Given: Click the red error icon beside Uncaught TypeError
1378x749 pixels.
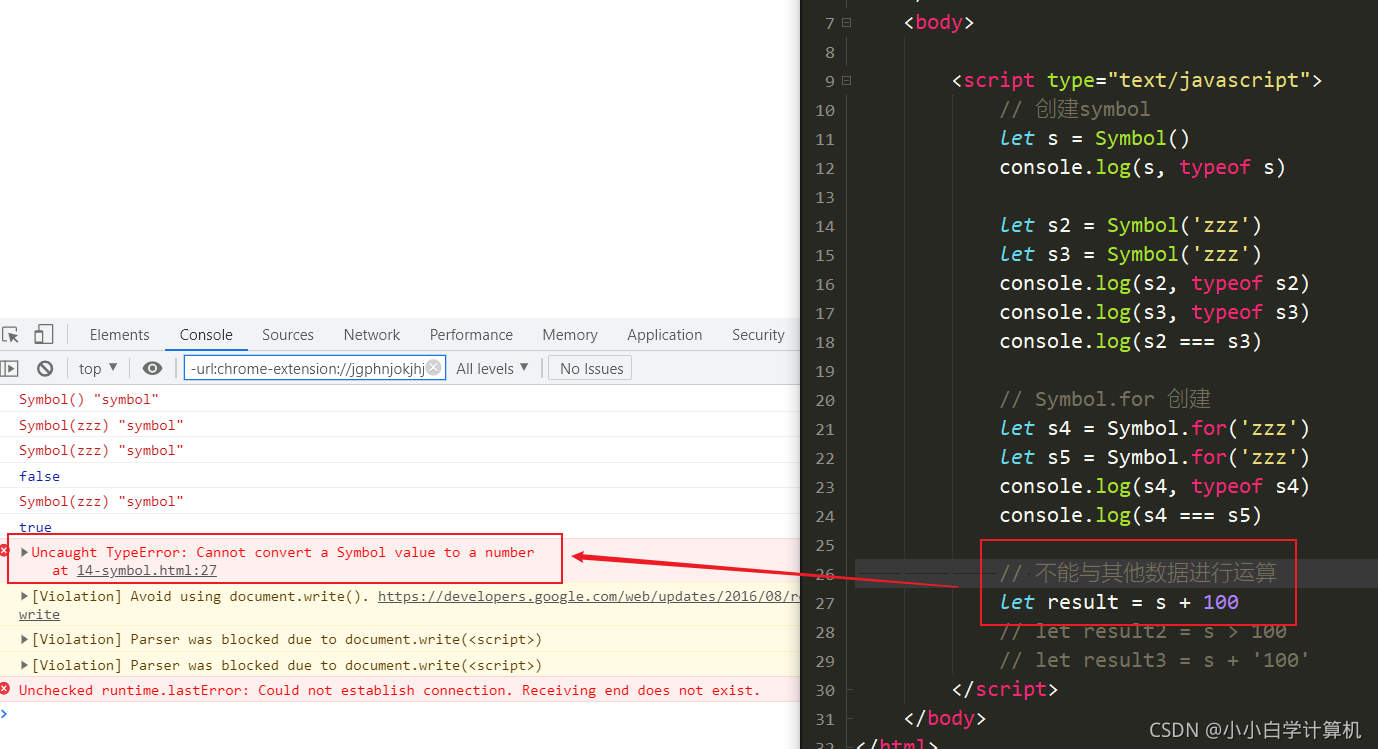Looking at the screenshot, I should click(4, 551).
